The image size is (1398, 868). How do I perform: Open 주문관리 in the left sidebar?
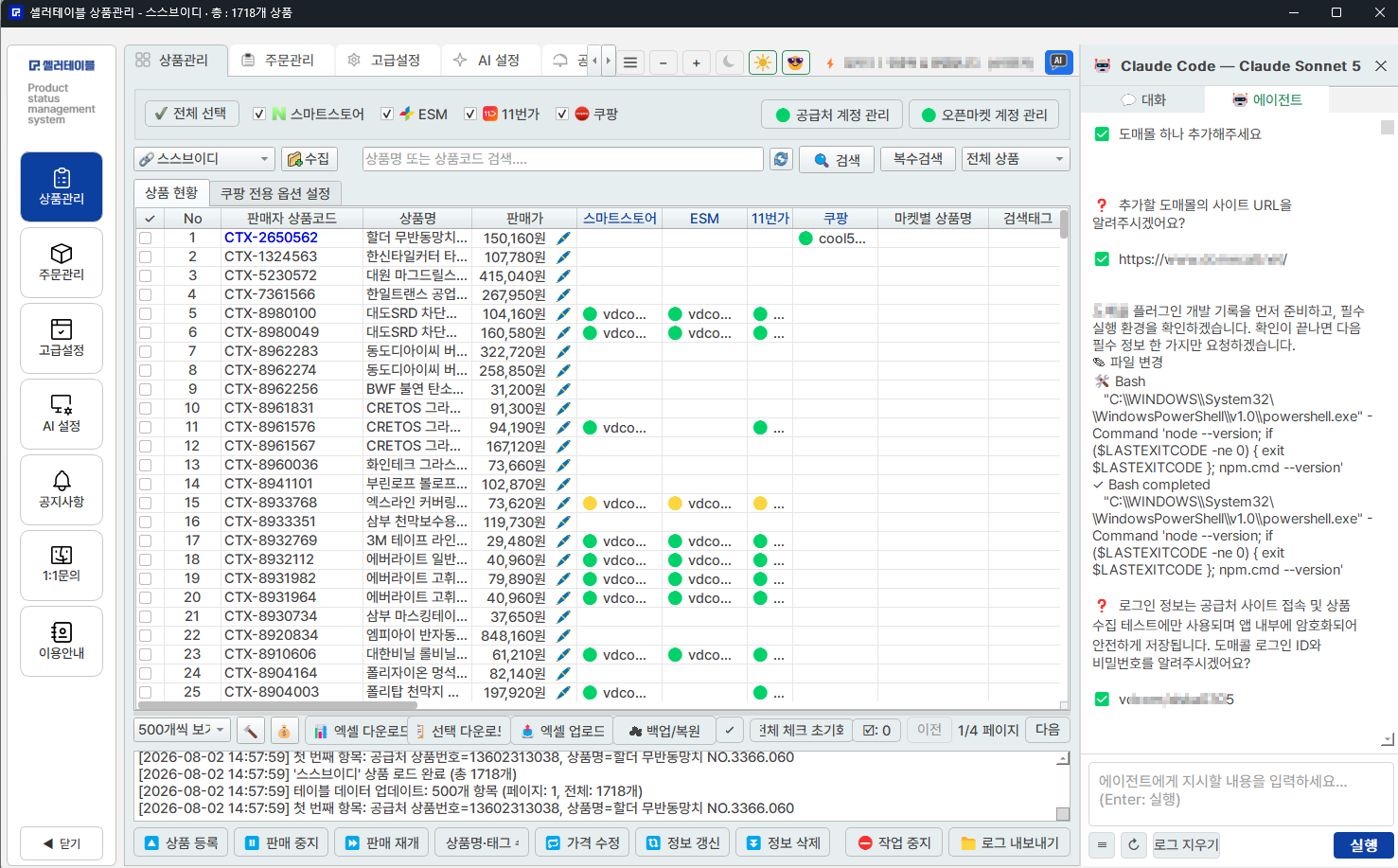click(62, 262)
